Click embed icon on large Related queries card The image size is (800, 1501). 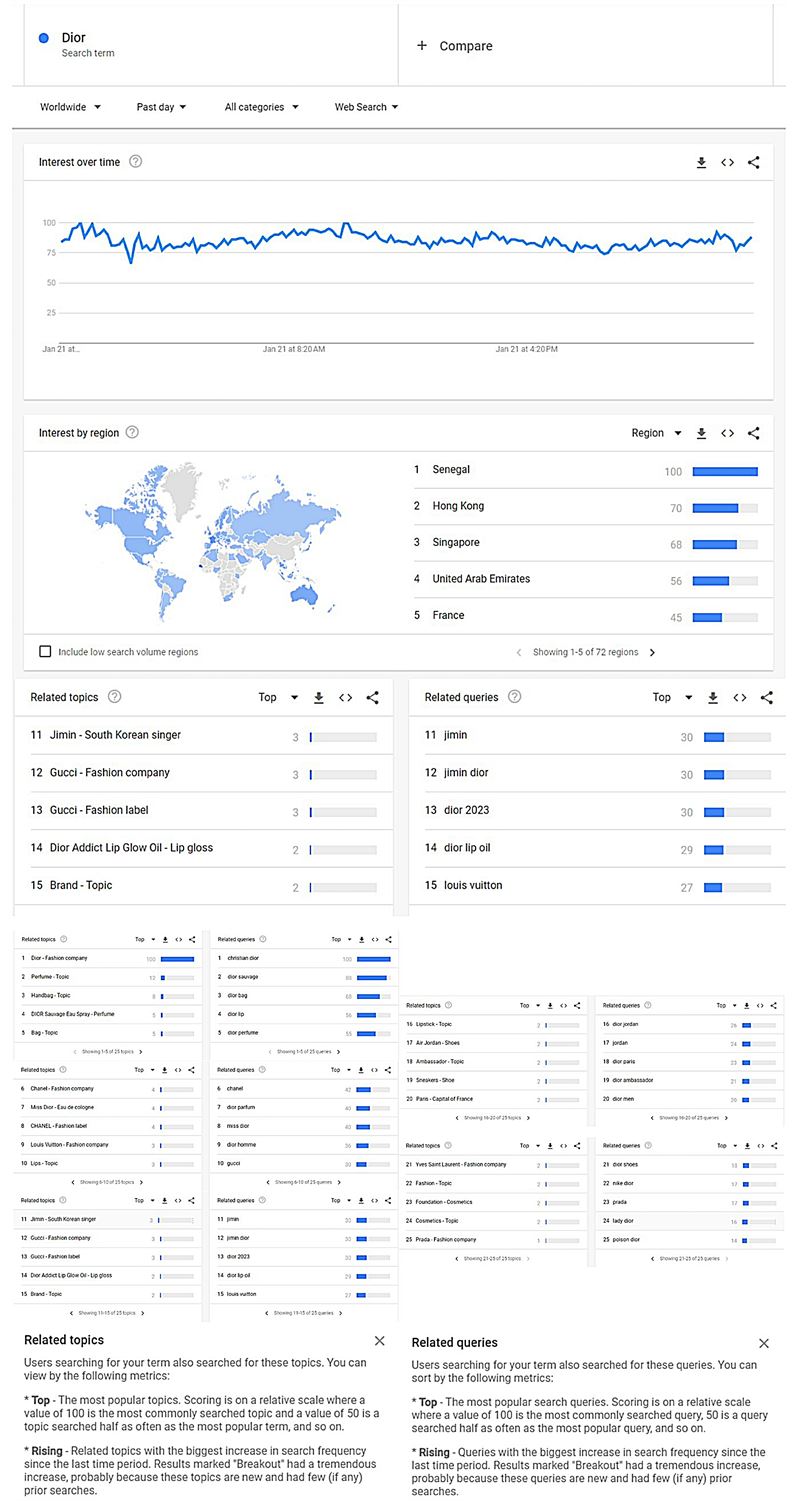pyautogui.click(x=739, y=698)
